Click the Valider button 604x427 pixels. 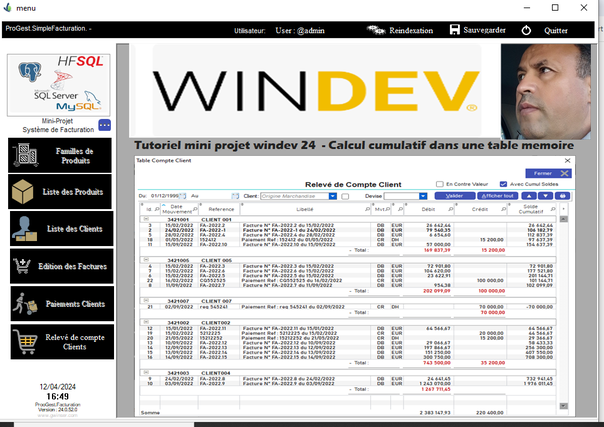[455, 196]
